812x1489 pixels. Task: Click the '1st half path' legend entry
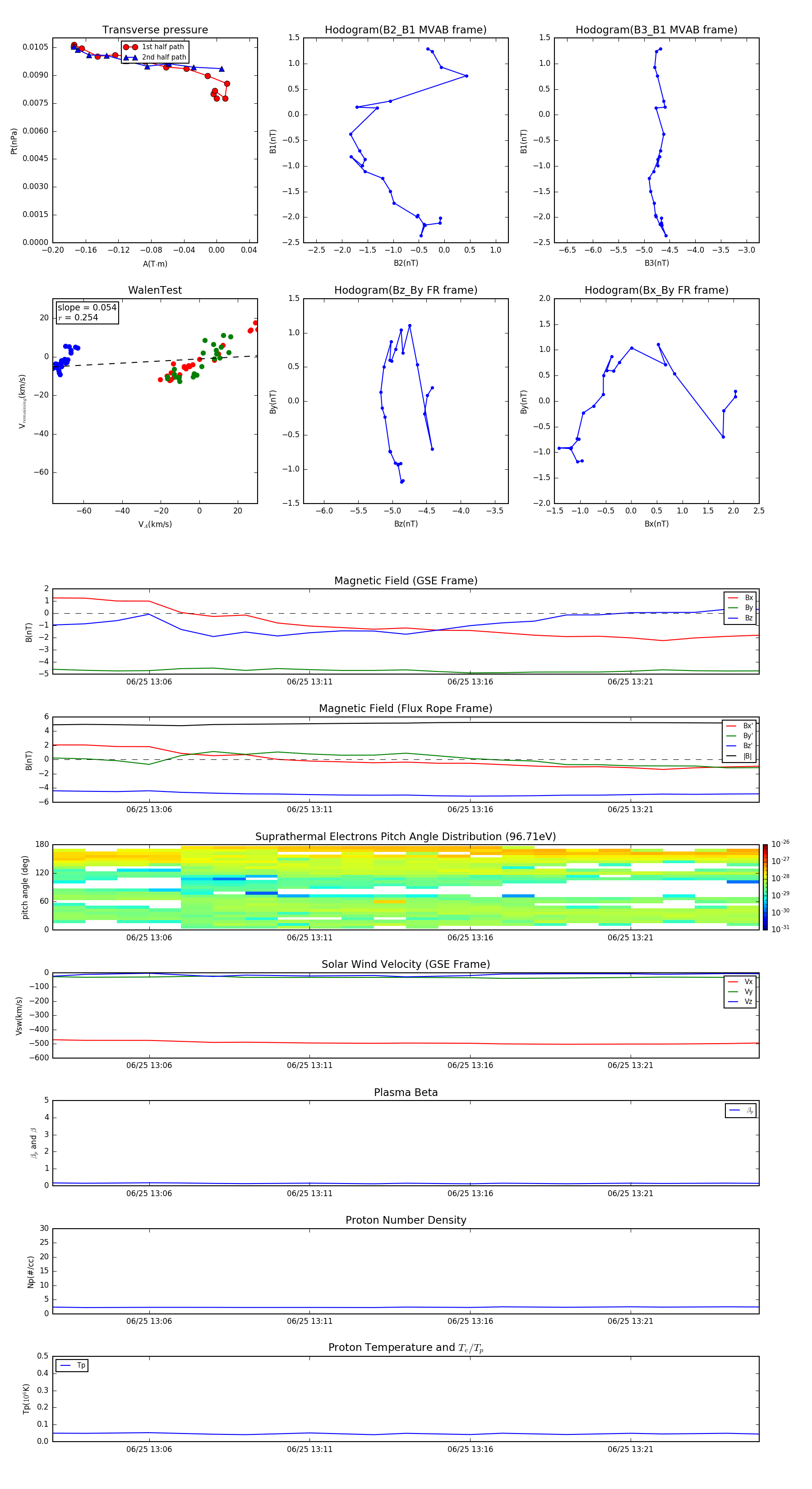[x=154, y=47]
